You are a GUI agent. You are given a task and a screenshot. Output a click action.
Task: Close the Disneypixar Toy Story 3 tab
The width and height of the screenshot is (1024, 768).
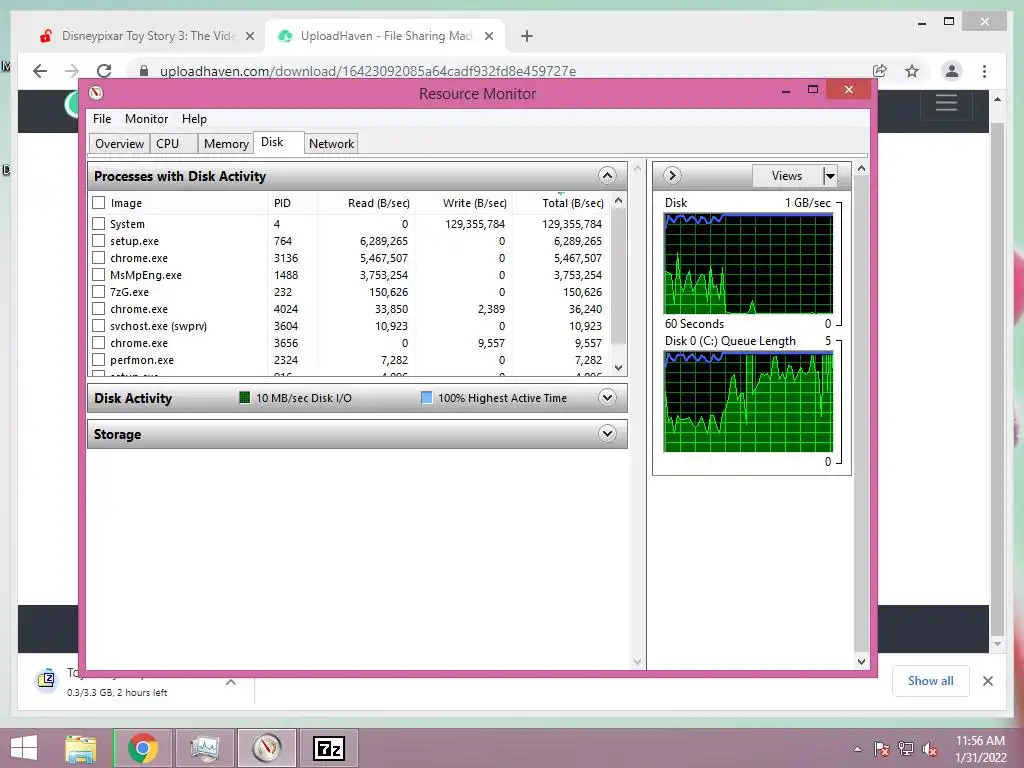(249, 36)
